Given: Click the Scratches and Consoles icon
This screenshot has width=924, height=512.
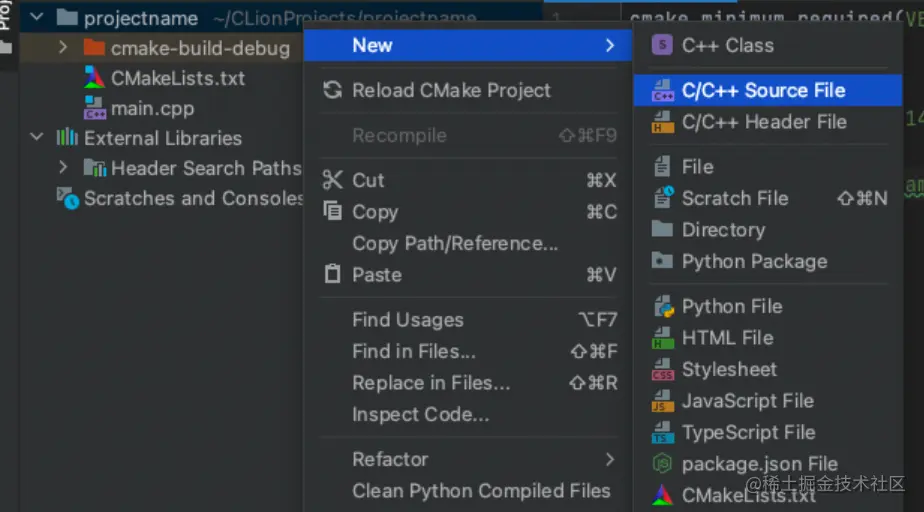Looking at the screenshot, I should tap(68, 199).
